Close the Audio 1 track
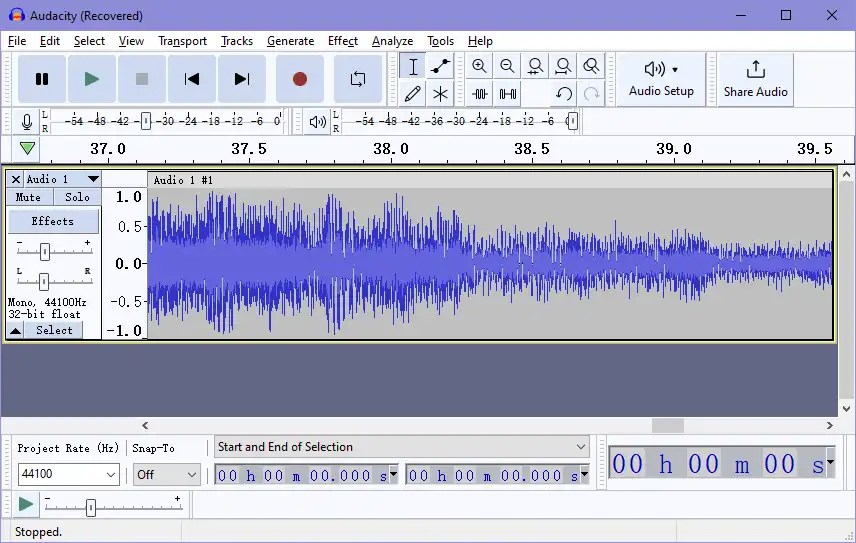This screenshot has height=543, width=856. tap(16, 179)
